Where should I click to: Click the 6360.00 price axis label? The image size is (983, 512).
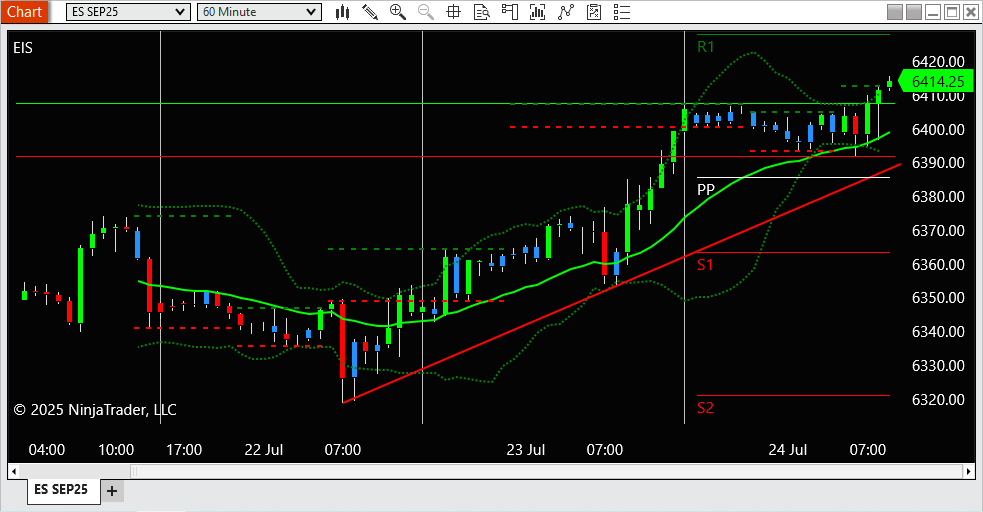(938, 264)
